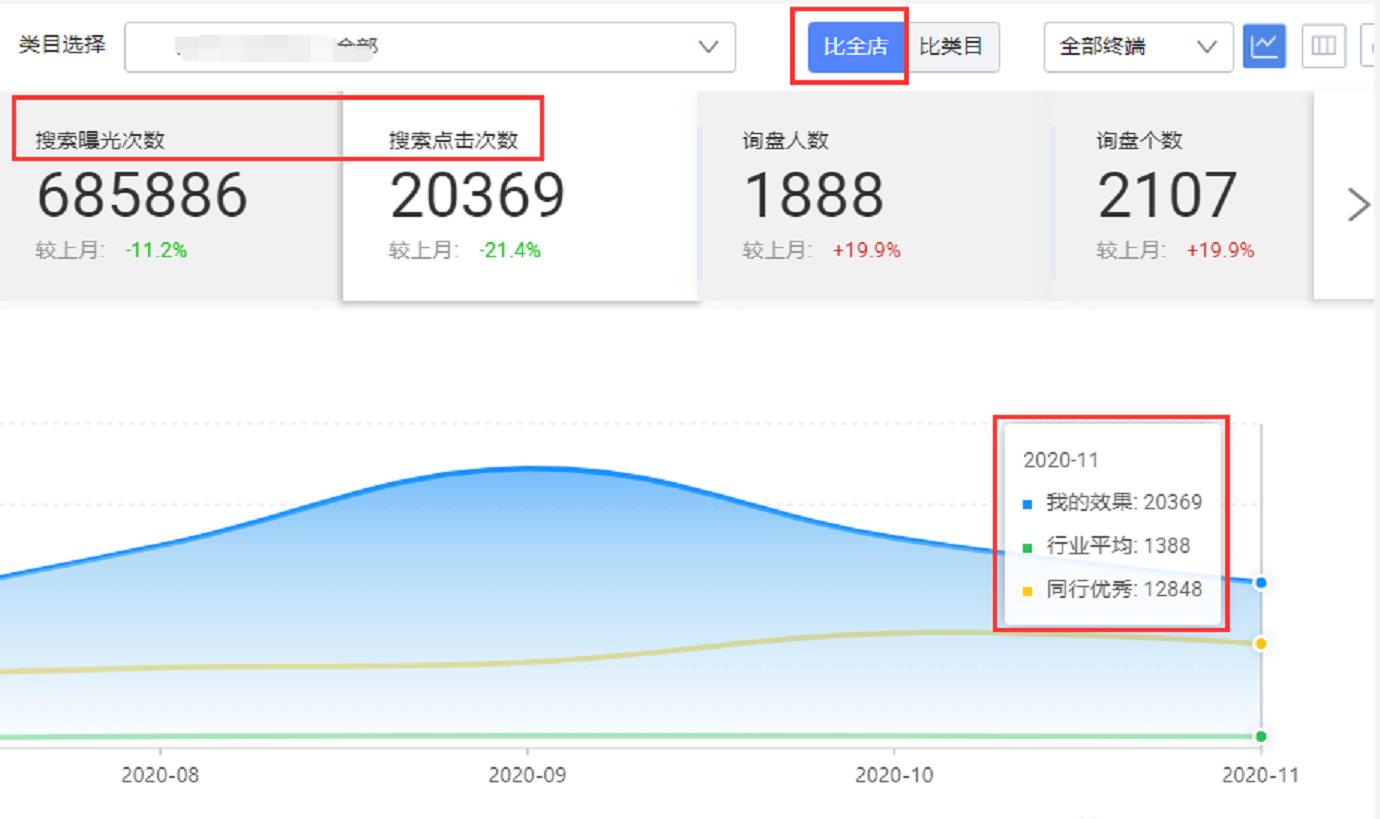Image resolution: width=1380 pixels, height=819 pixels.
Task: Toggle 比全店 comparison mode
Action: [x=856, y=47]
